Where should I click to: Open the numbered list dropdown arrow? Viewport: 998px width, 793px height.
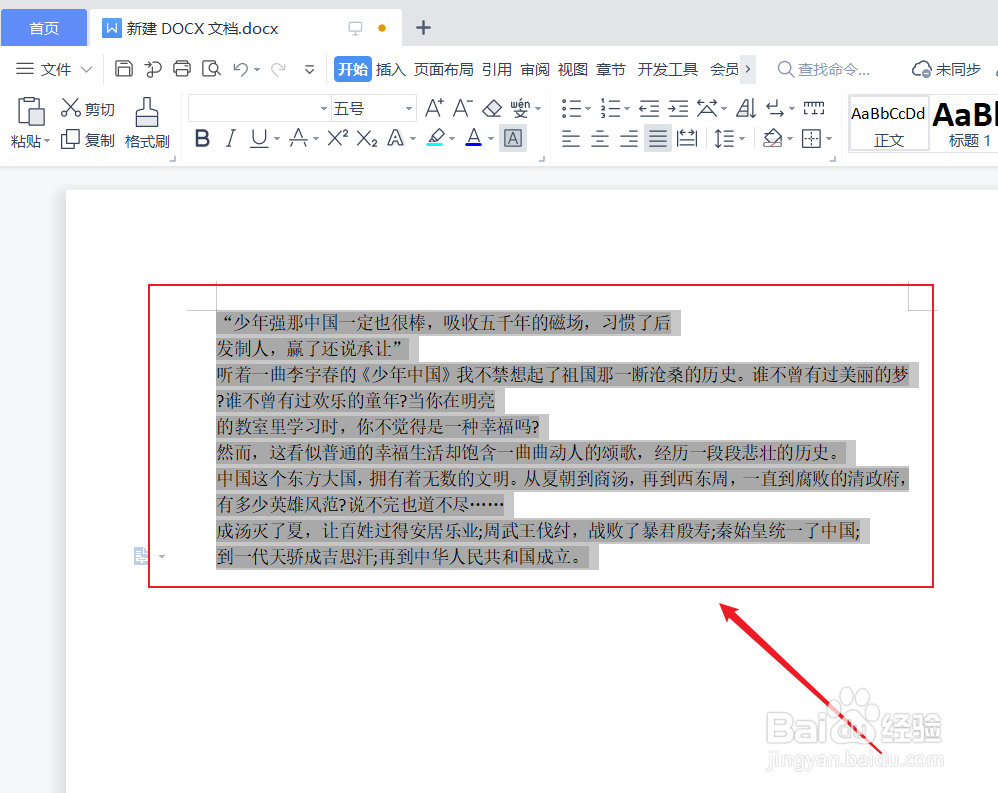tap(625, 107)
